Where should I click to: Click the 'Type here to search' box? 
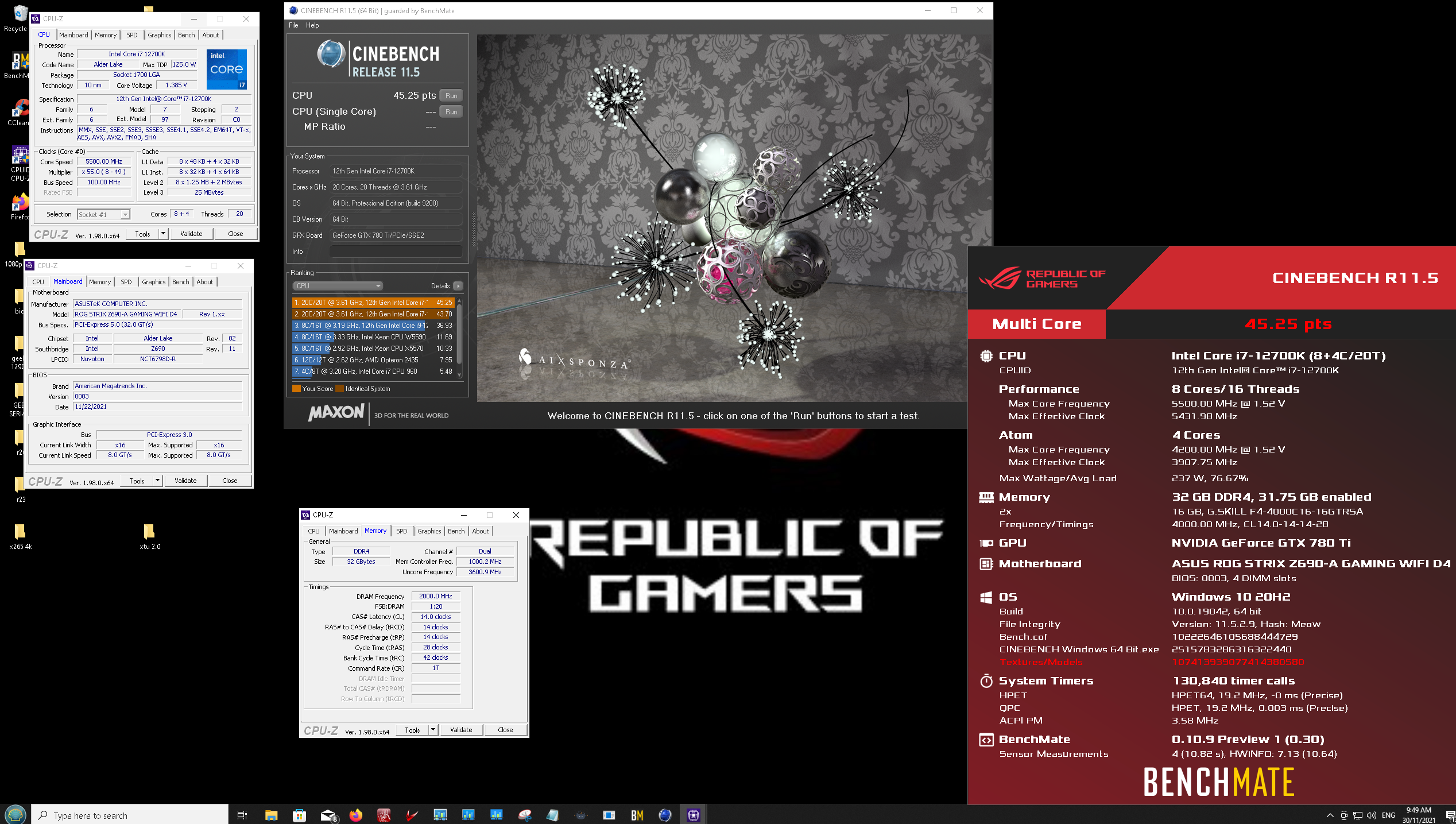pyautogui.click(x=130, y=815)
